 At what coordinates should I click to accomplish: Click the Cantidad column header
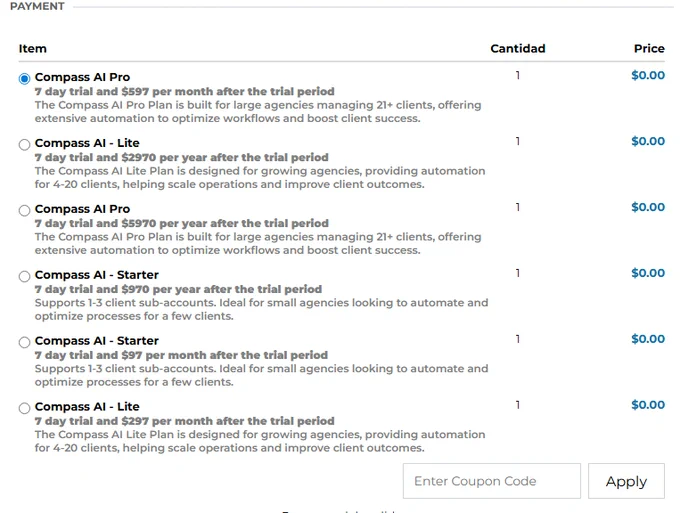click(x=518, y=49)
